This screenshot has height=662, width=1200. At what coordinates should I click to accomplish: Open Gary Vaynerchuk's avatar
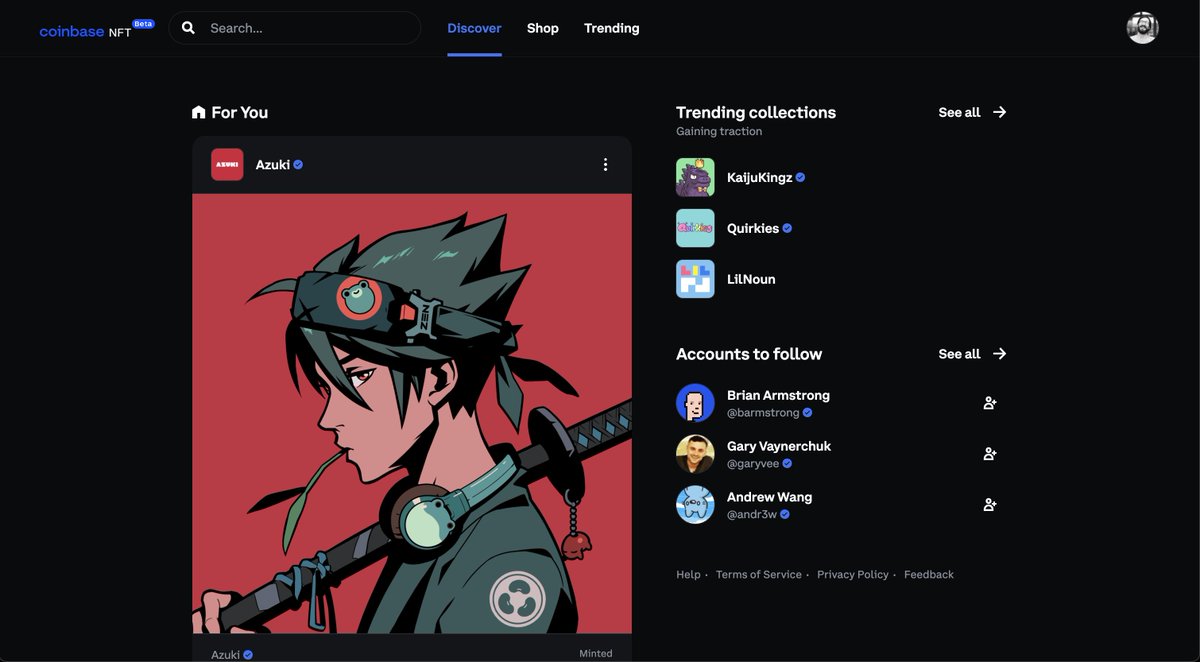point(695,454)
